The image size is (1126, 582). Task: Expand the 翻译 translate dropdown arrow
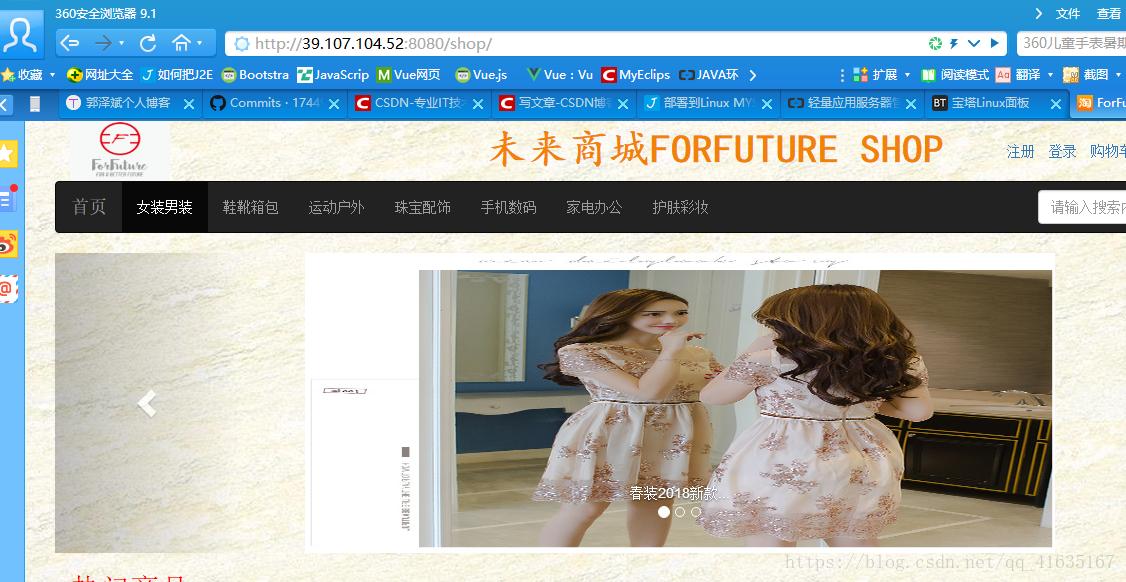pyautogui.click(x=1051, y=74)
